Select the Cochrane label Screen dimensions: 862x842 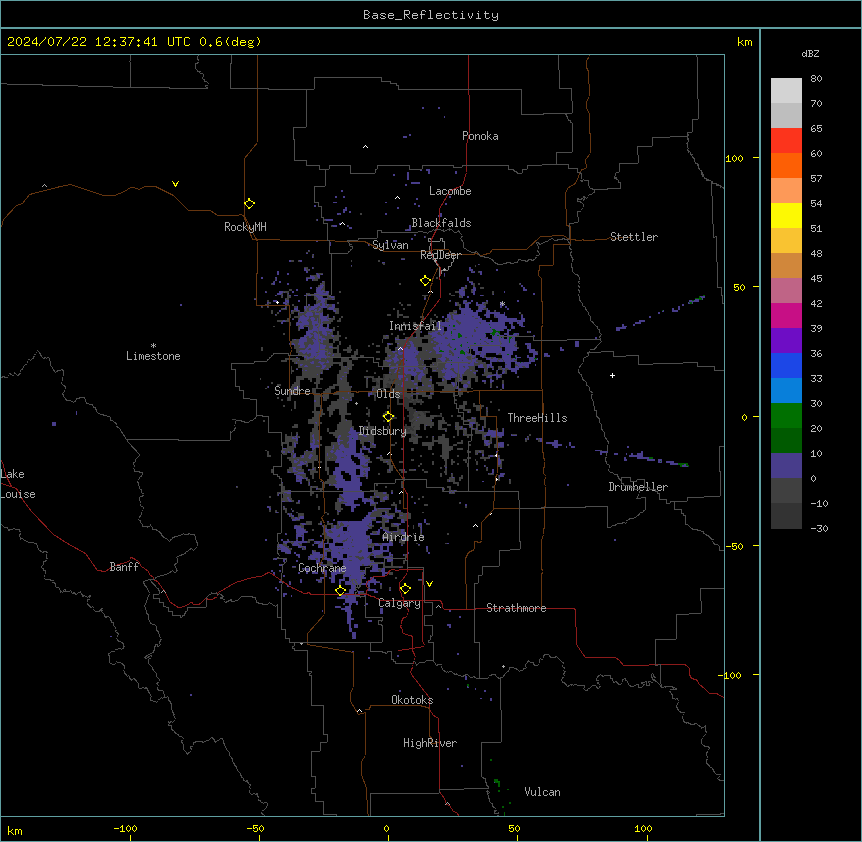322,568
